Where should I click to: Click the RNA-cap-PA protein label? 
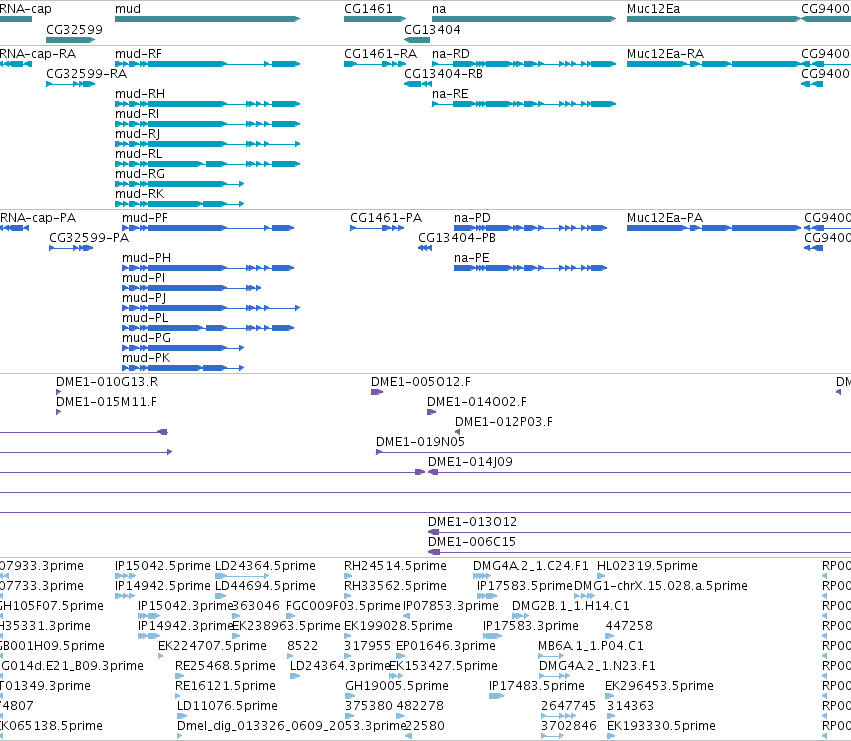[x=38, y=218]
